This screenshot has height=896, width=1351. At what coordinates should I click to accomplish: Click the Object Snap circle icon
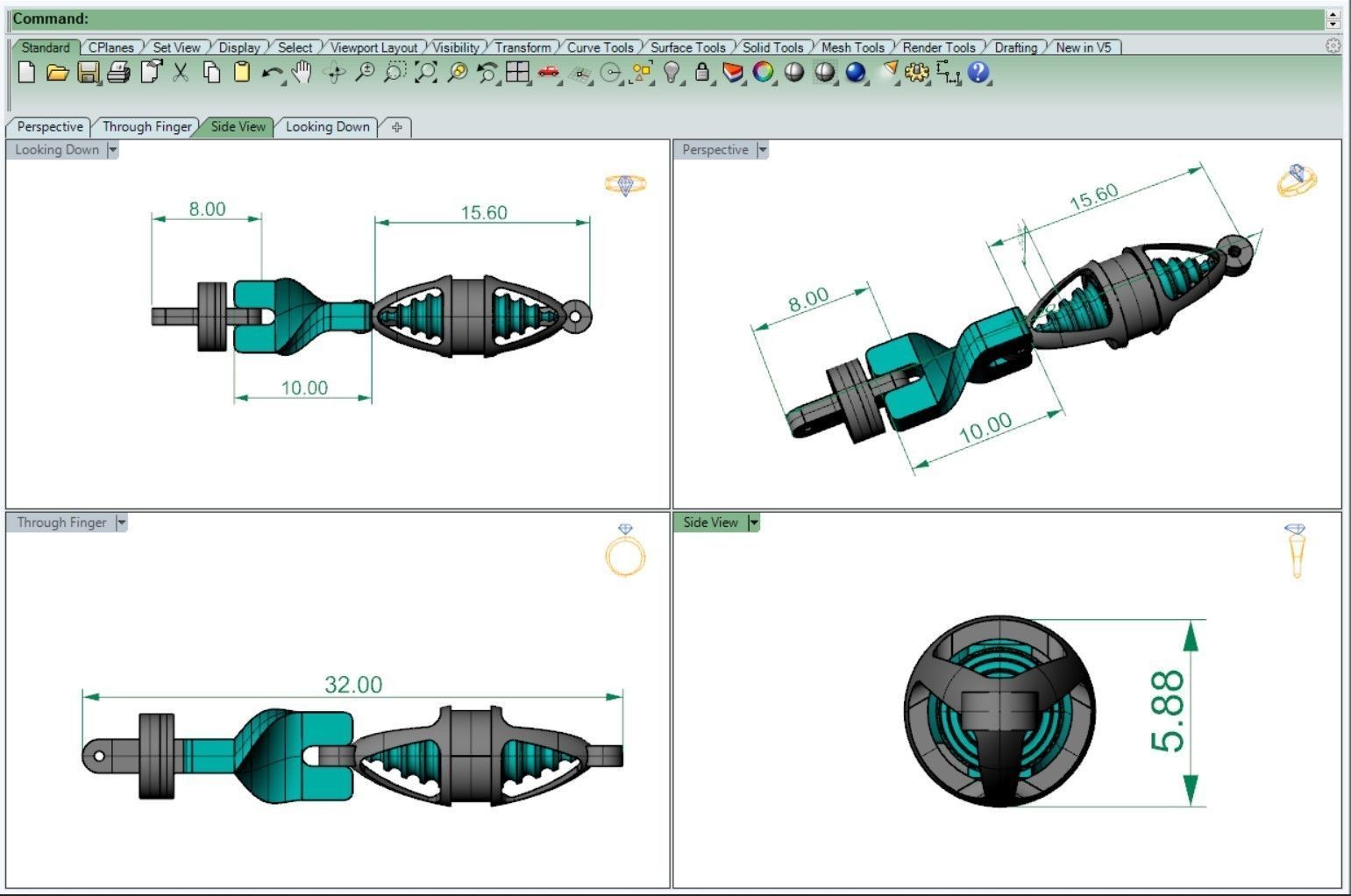point(611,74)
